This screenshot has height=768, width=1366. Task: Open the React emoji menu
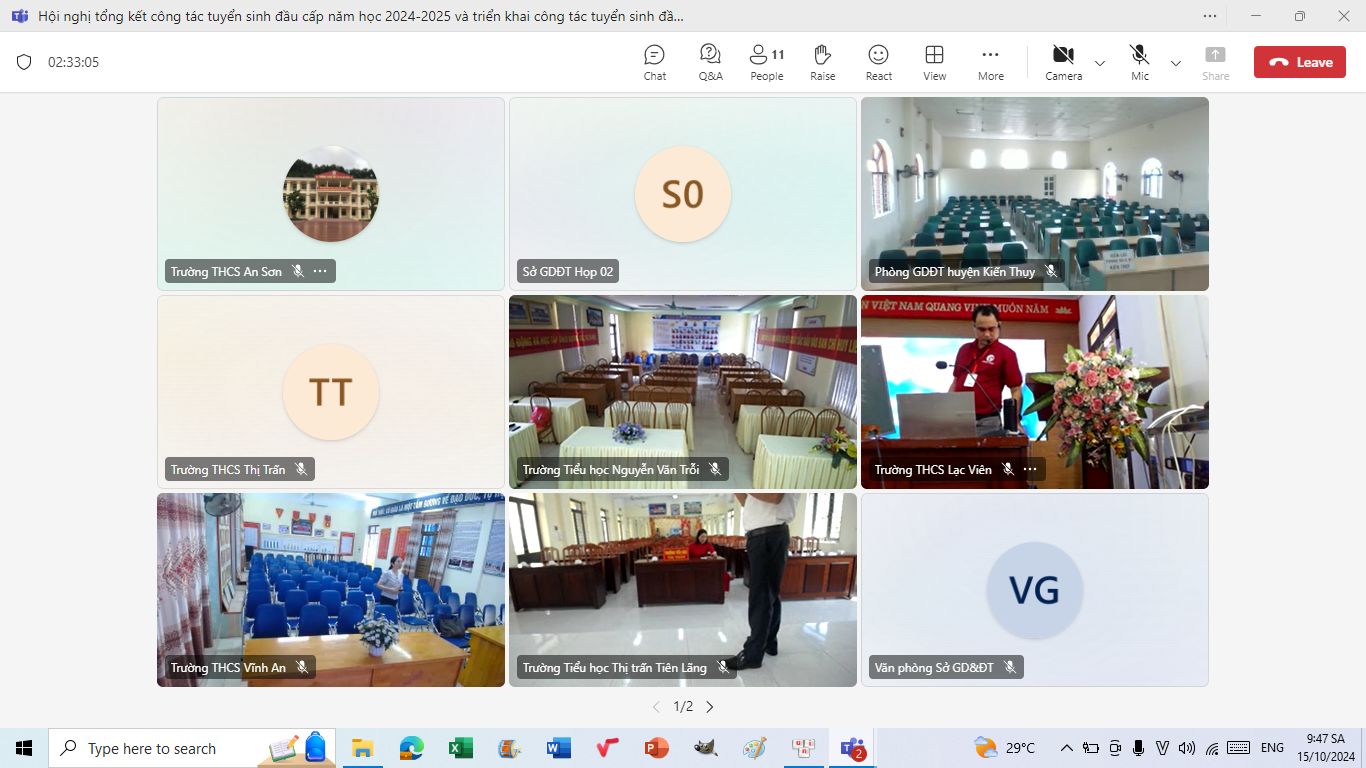[x=878, y=62]
